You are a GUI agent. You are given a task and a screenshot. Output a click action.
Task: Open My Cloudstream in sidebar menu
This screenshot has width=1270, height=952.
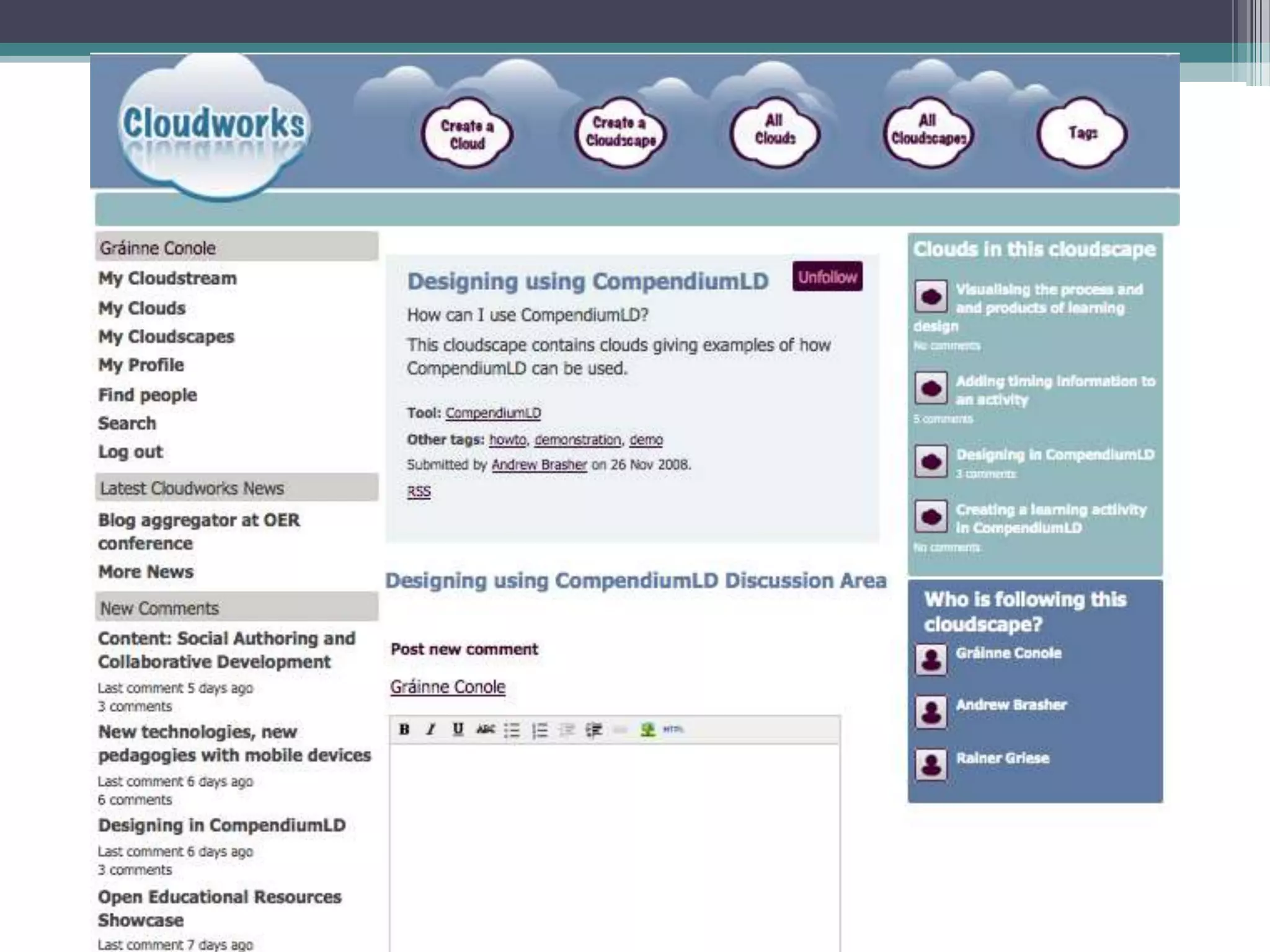pos(167,278)
